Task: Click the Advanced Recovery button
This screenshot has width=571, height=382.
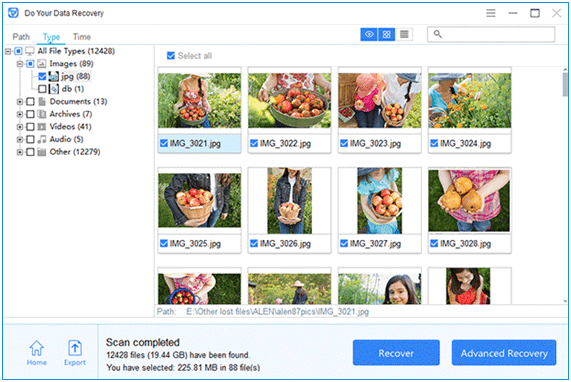Action: (x=504, y=353)
